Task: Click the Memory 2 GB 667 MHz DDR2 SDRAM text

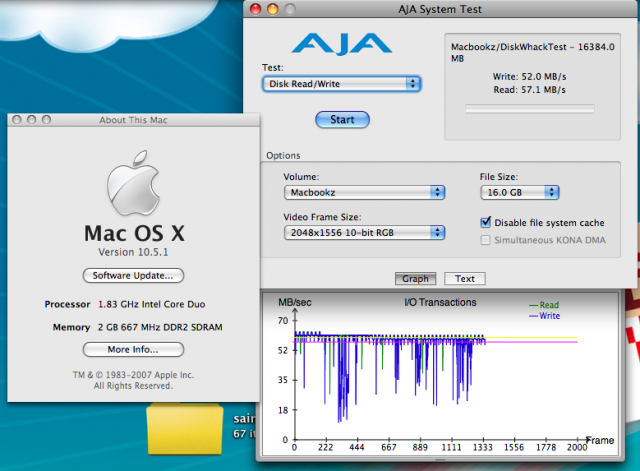Action: (138, 327)
